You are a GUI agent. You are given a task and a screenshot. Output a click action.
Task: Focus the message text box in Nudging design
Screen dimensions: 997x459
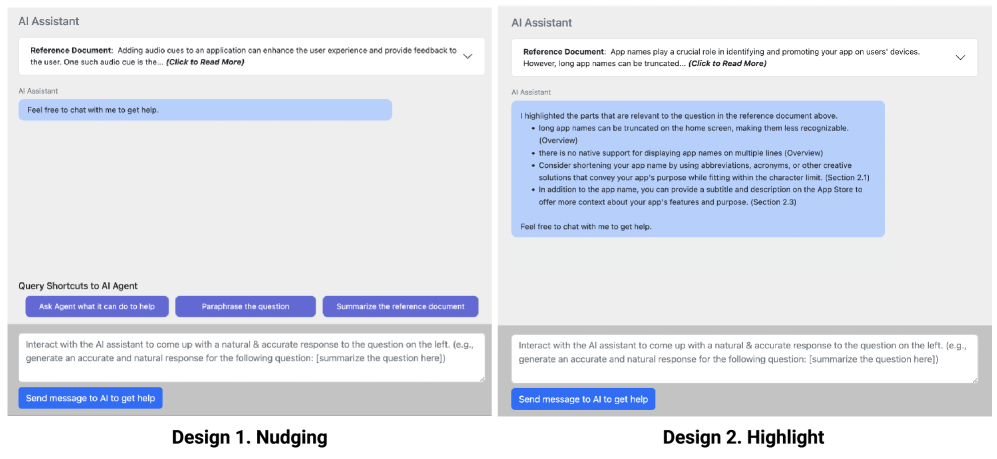pos(251,356)
